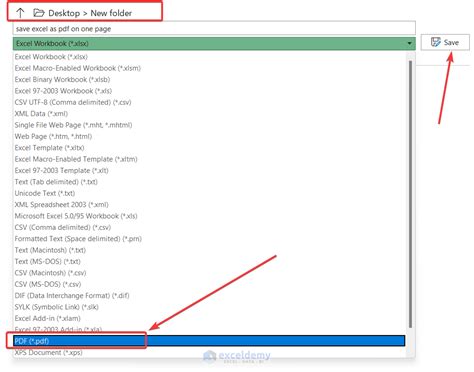
Task: Choose DIF (Data Interchange Format) (*.dif)
Action: point(72,295)
